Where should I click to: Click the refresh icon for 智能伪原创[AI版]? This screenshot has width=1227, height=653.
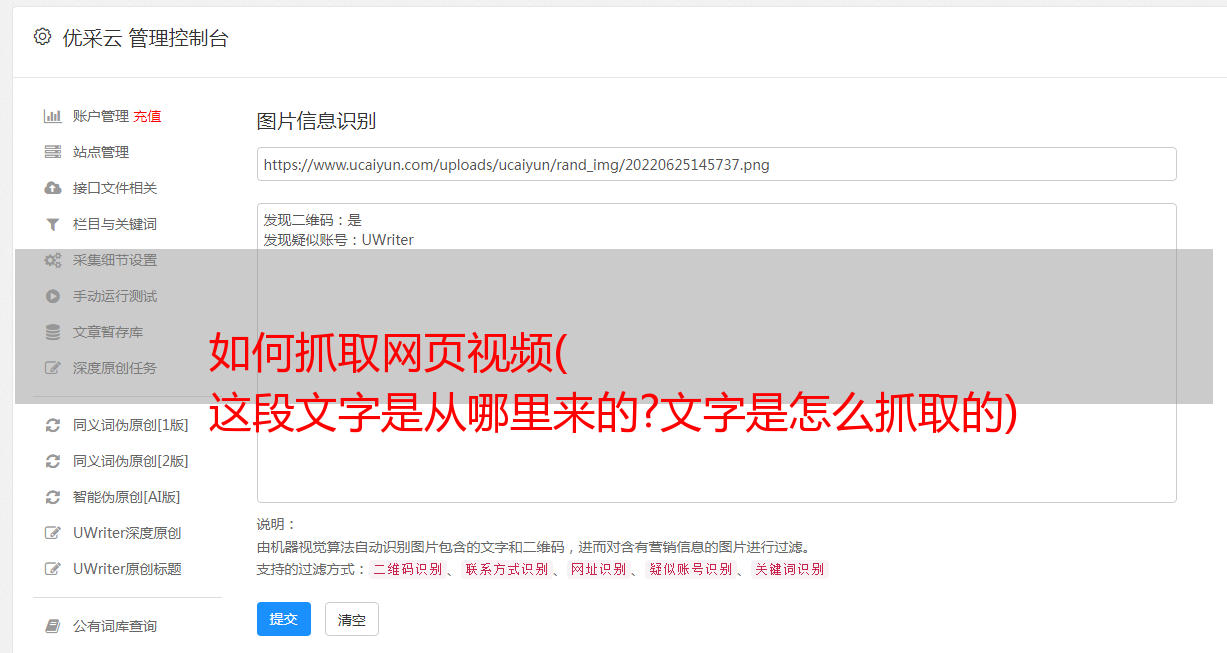[53, 497]
